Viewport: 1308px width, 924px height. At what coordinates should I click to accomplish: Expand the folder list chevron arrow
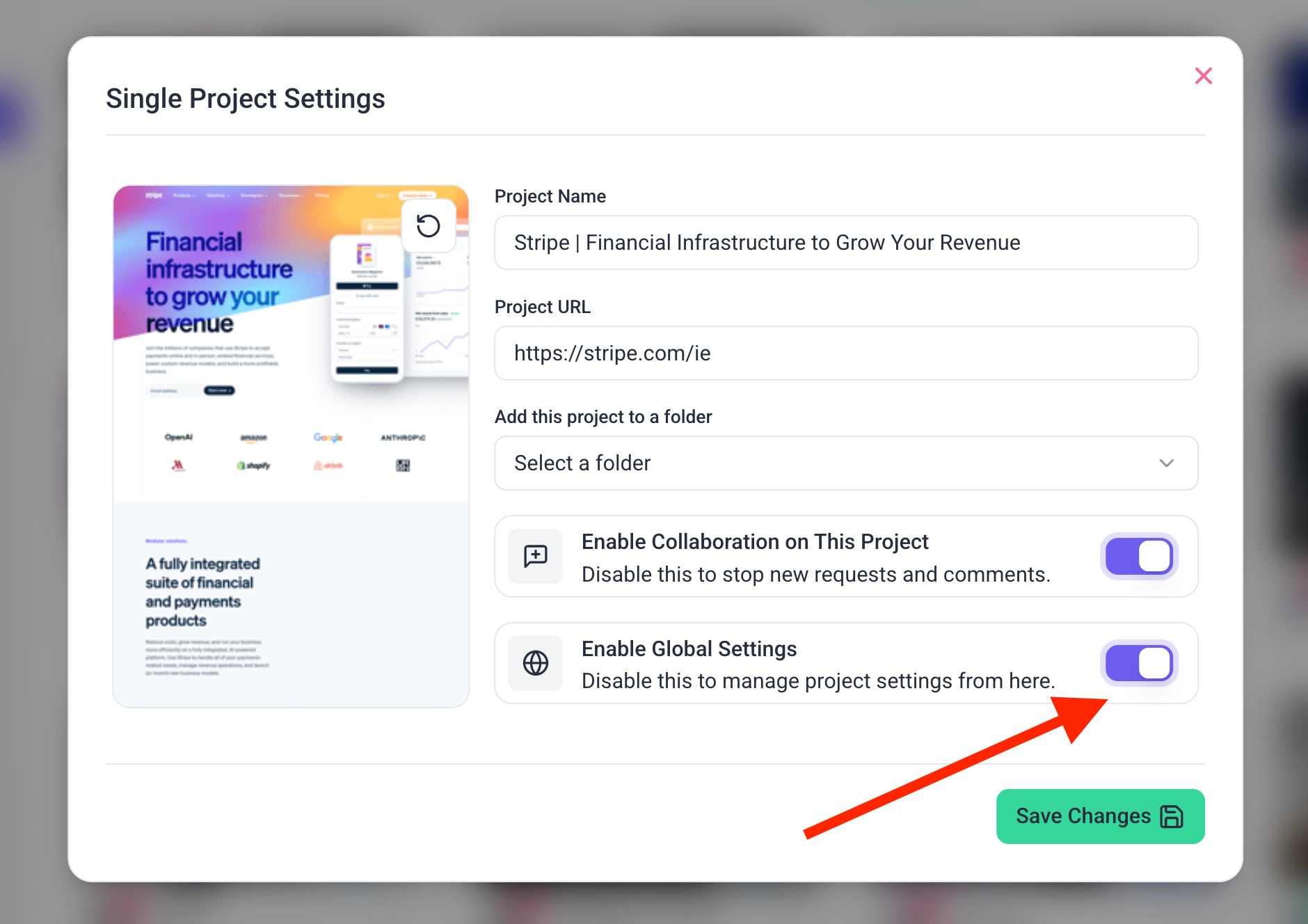1166,463
